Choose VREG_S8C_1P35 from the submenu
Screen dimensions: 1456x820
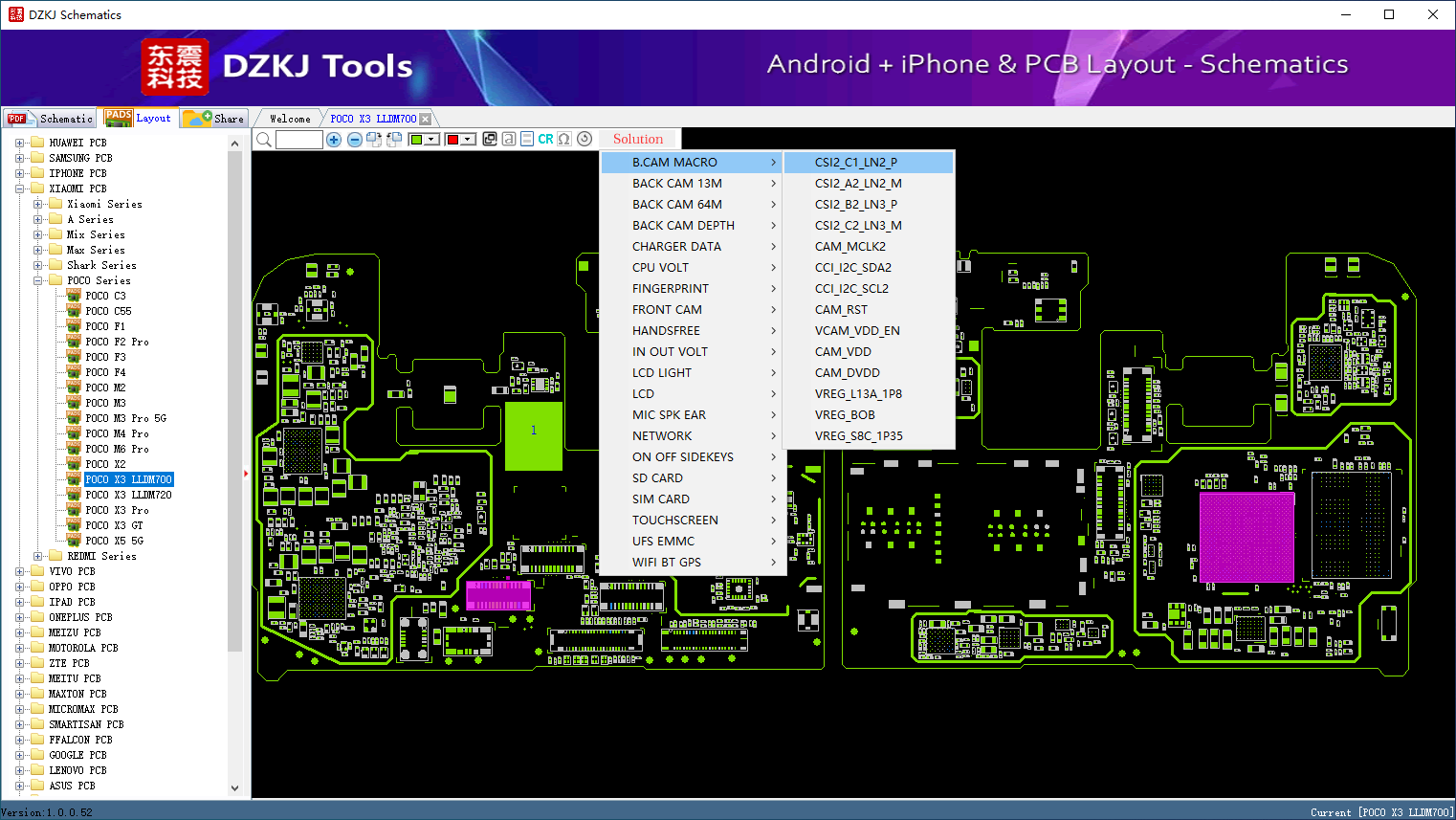coord(869,436)
